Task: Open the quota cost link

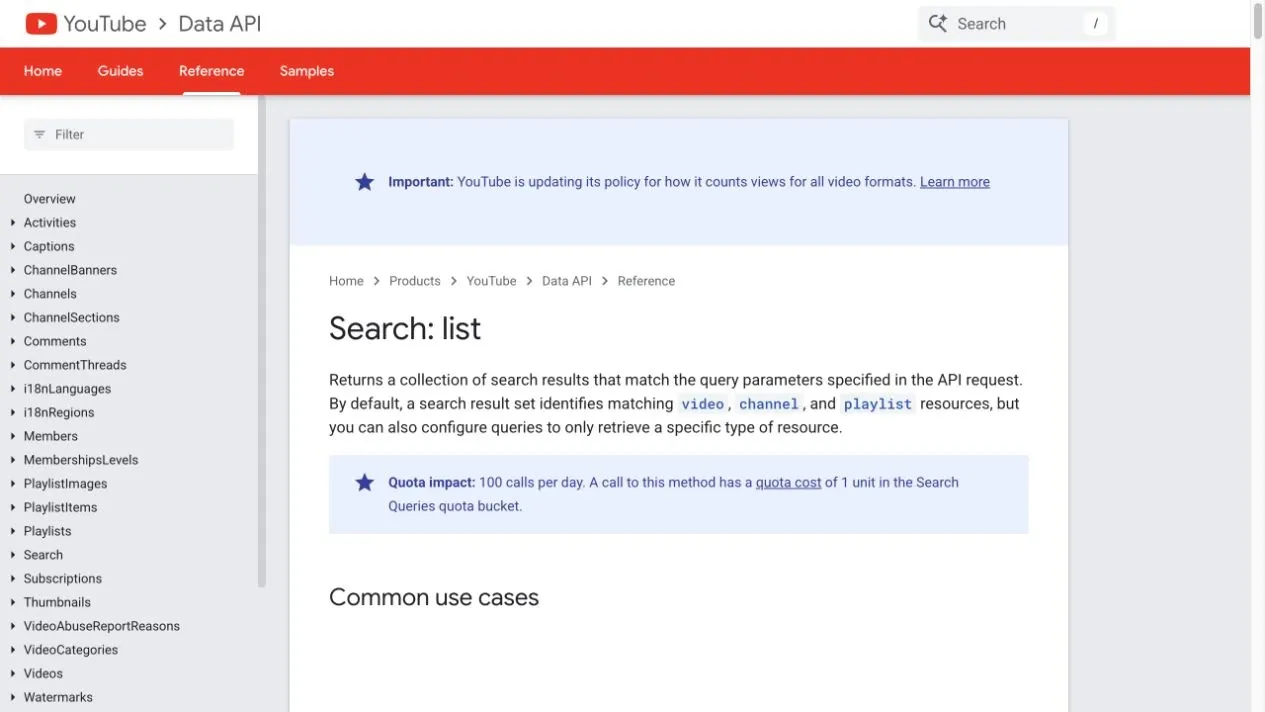Action: tap(788, 482)
